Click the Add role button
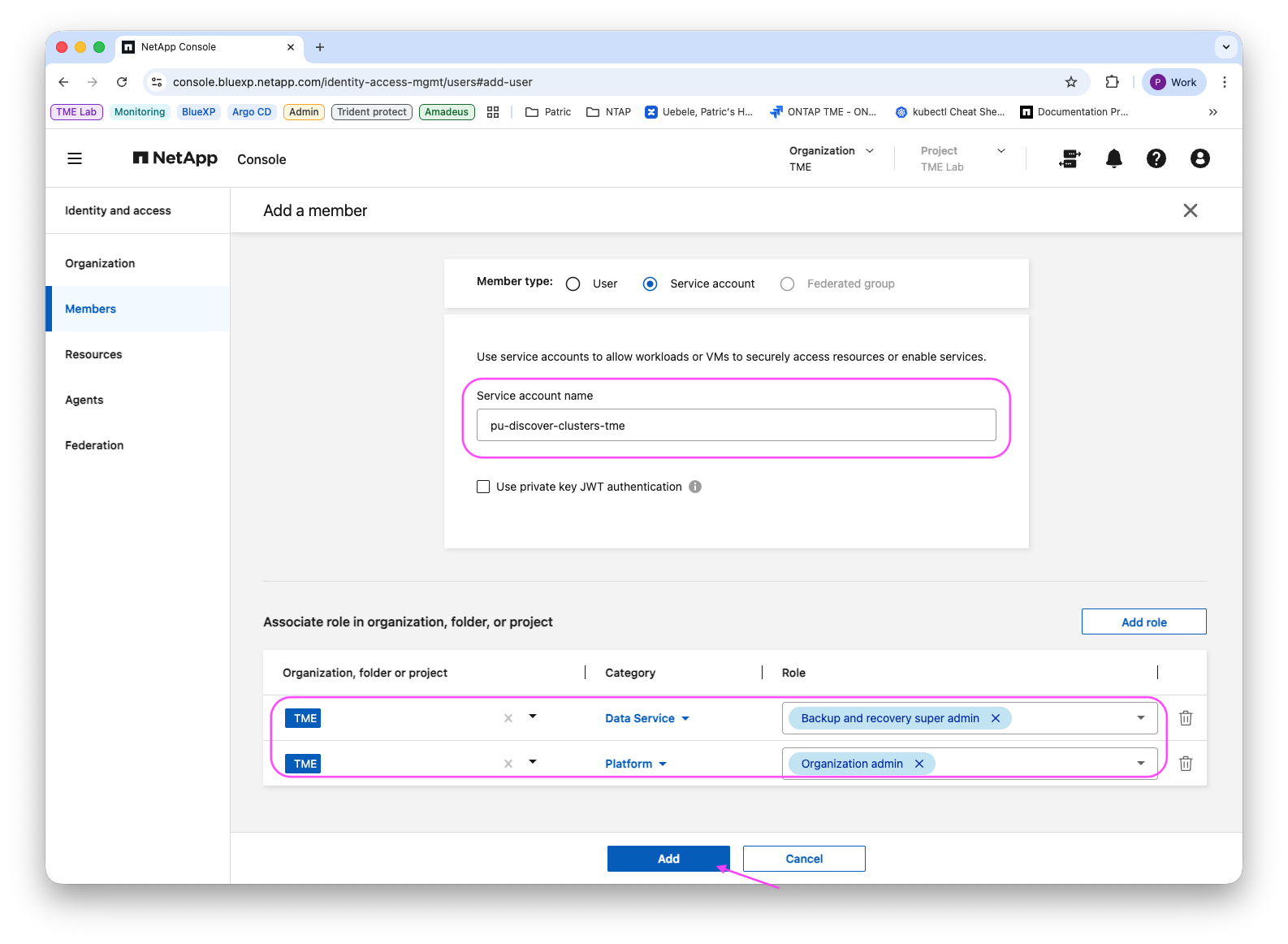This screenshot has width=1288, height=944. (x=1143, y=621)
